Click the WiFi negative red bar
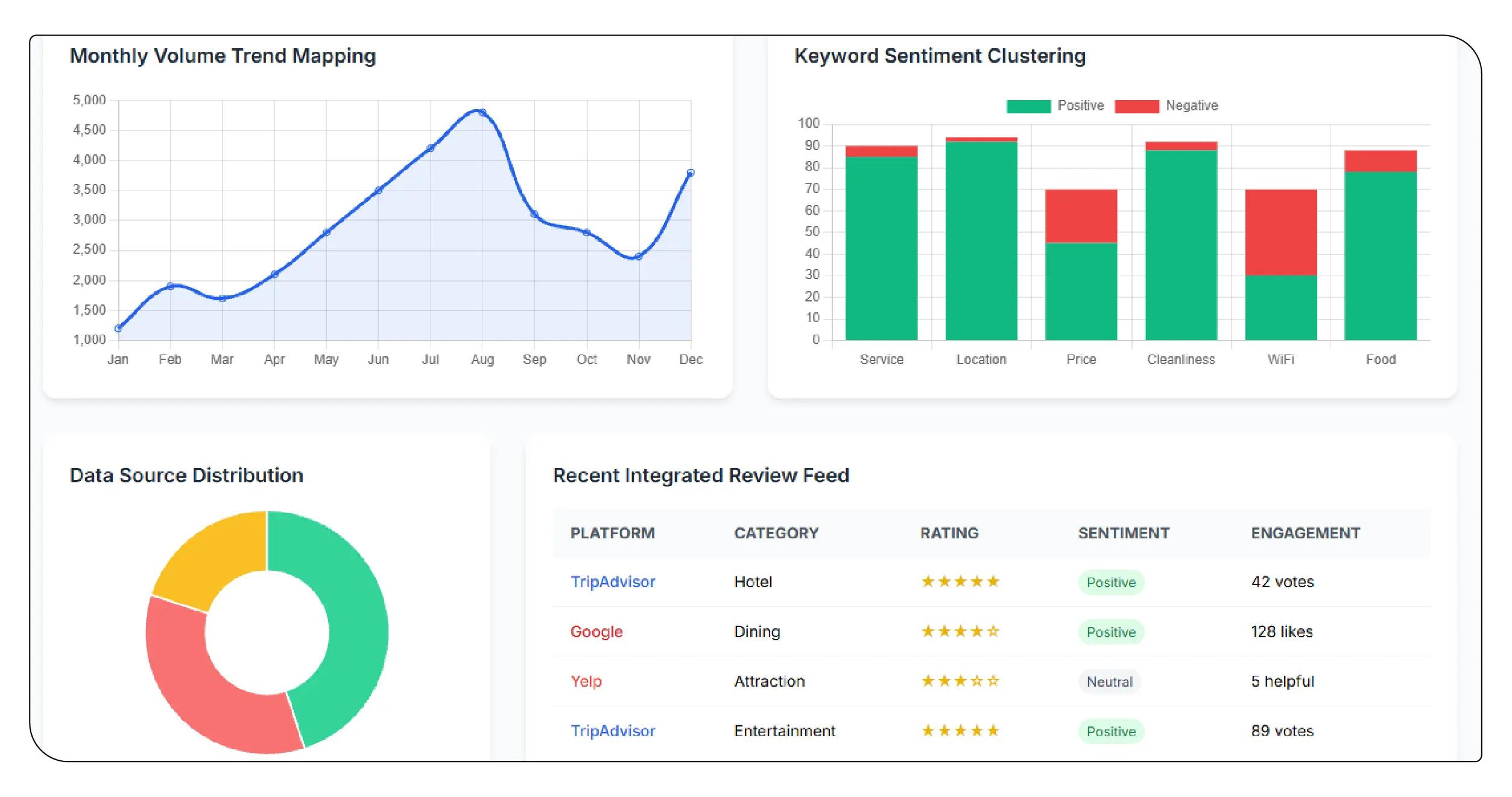This screenshot has height=797, width=1512. point(1280,232)
